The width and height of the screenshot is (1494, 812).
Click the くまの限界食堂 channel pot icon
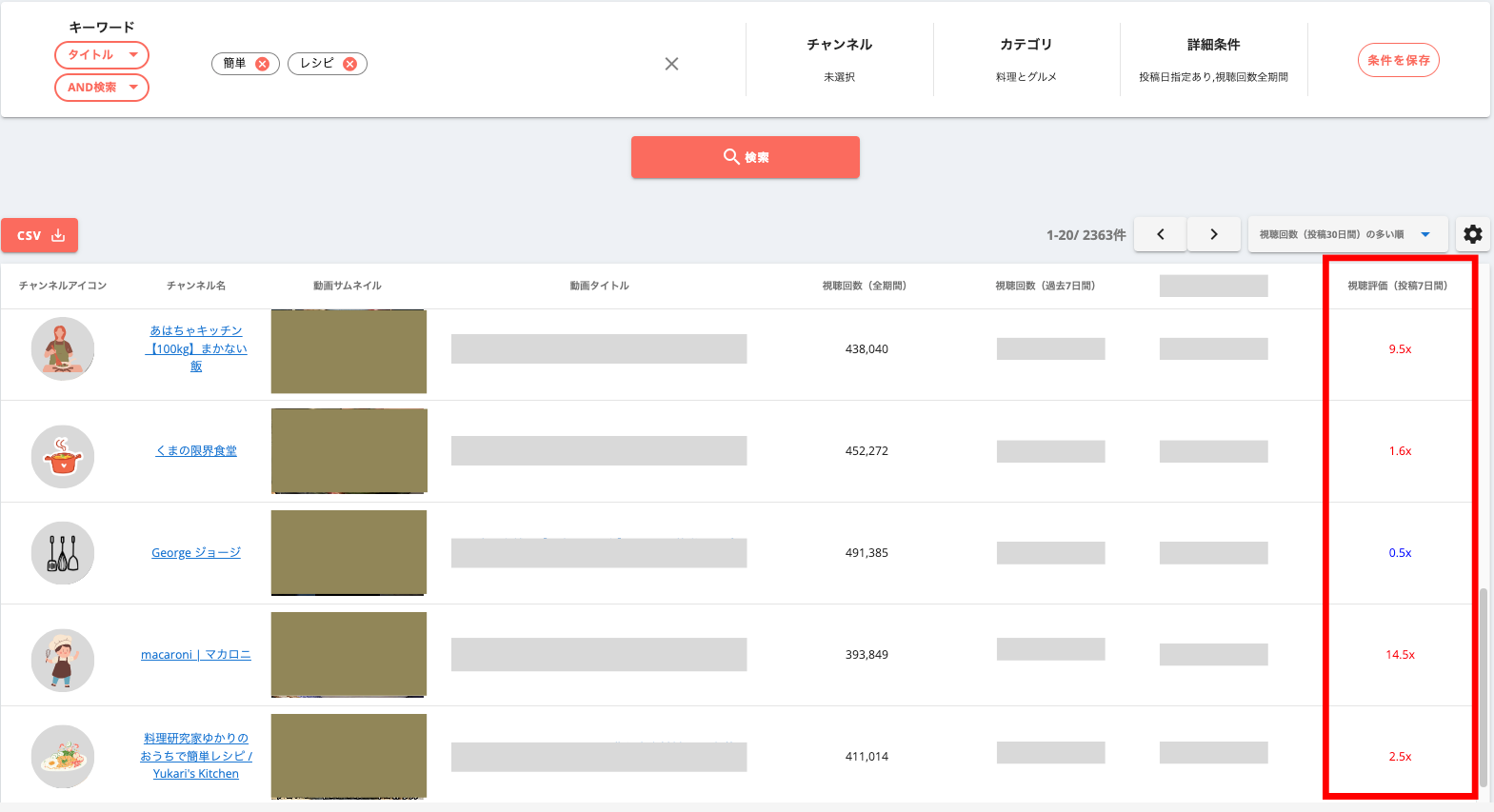(x=63, y=457)
